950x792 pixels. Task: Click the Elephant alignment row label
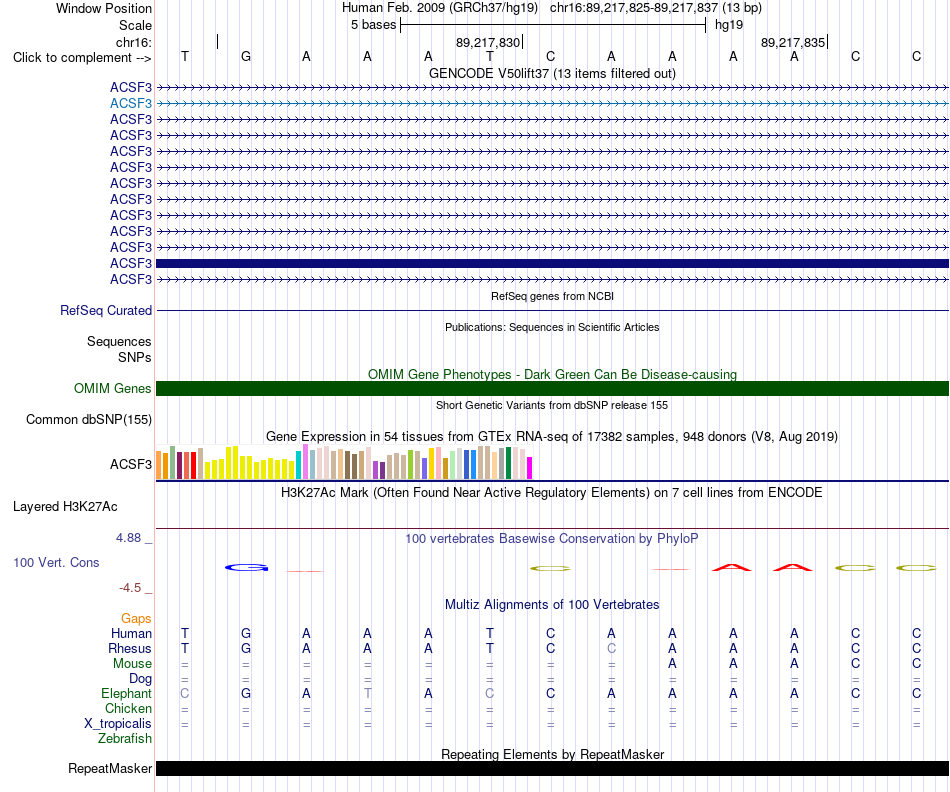pyautogui.click(x=126, y=693)
